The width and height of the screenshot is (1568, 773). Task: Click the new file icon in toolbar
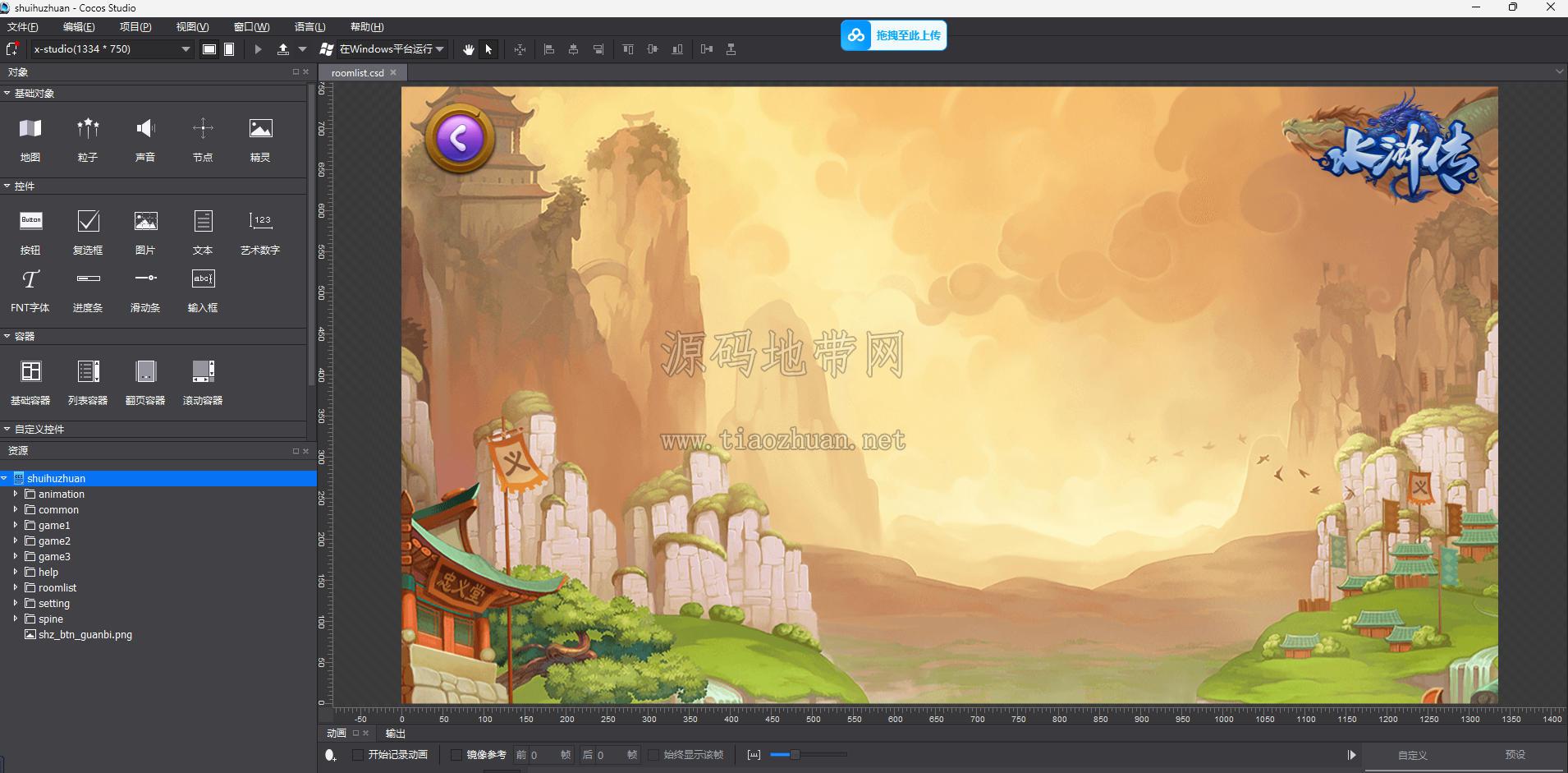point(12,49)
